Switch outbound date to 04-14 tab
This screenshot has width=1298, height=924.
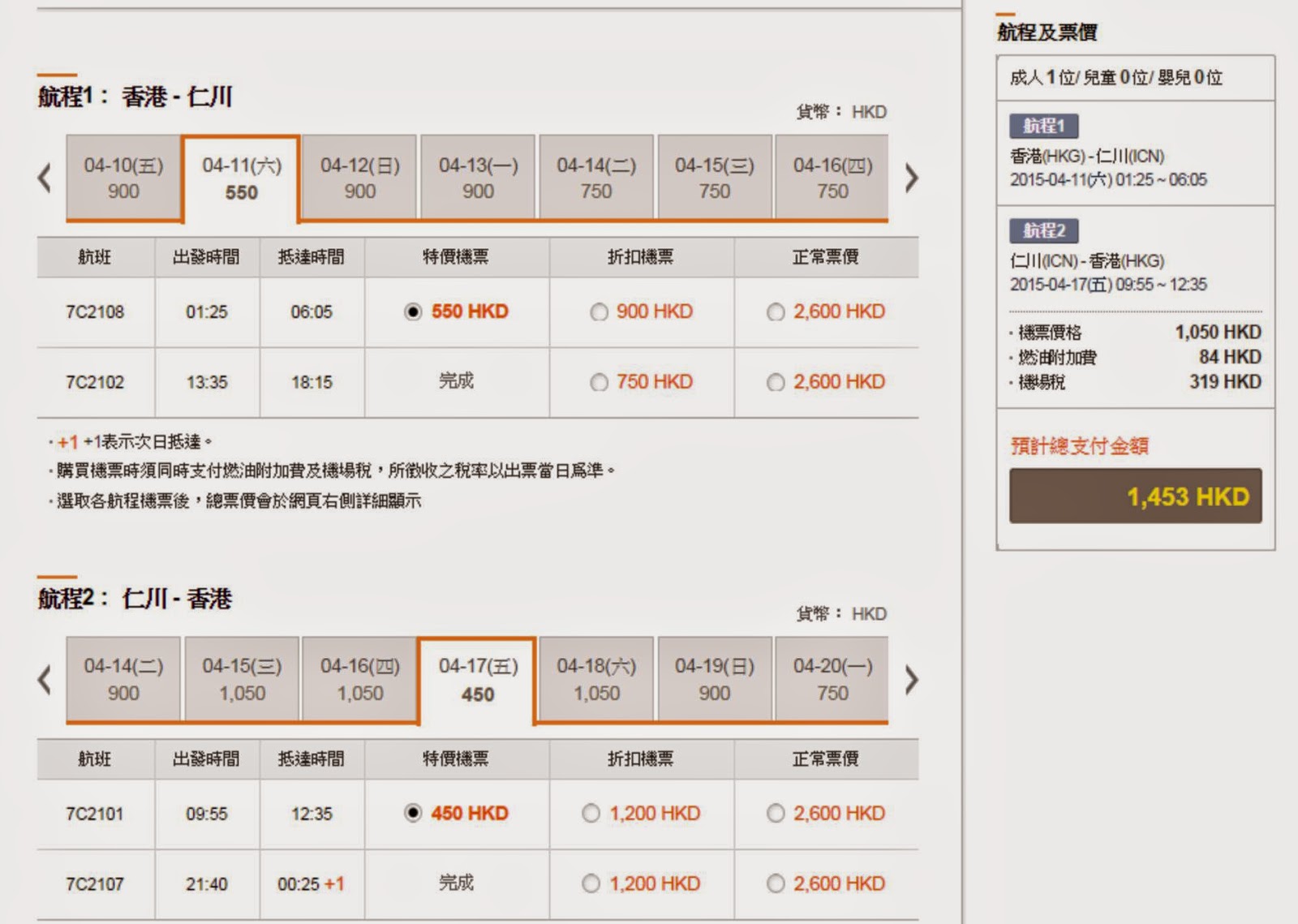point(596,178)
